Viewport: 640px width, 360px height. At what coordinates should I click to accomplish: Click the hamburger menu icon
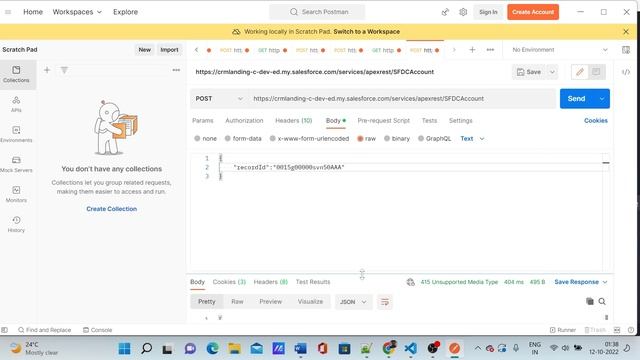tap(8, 12)
